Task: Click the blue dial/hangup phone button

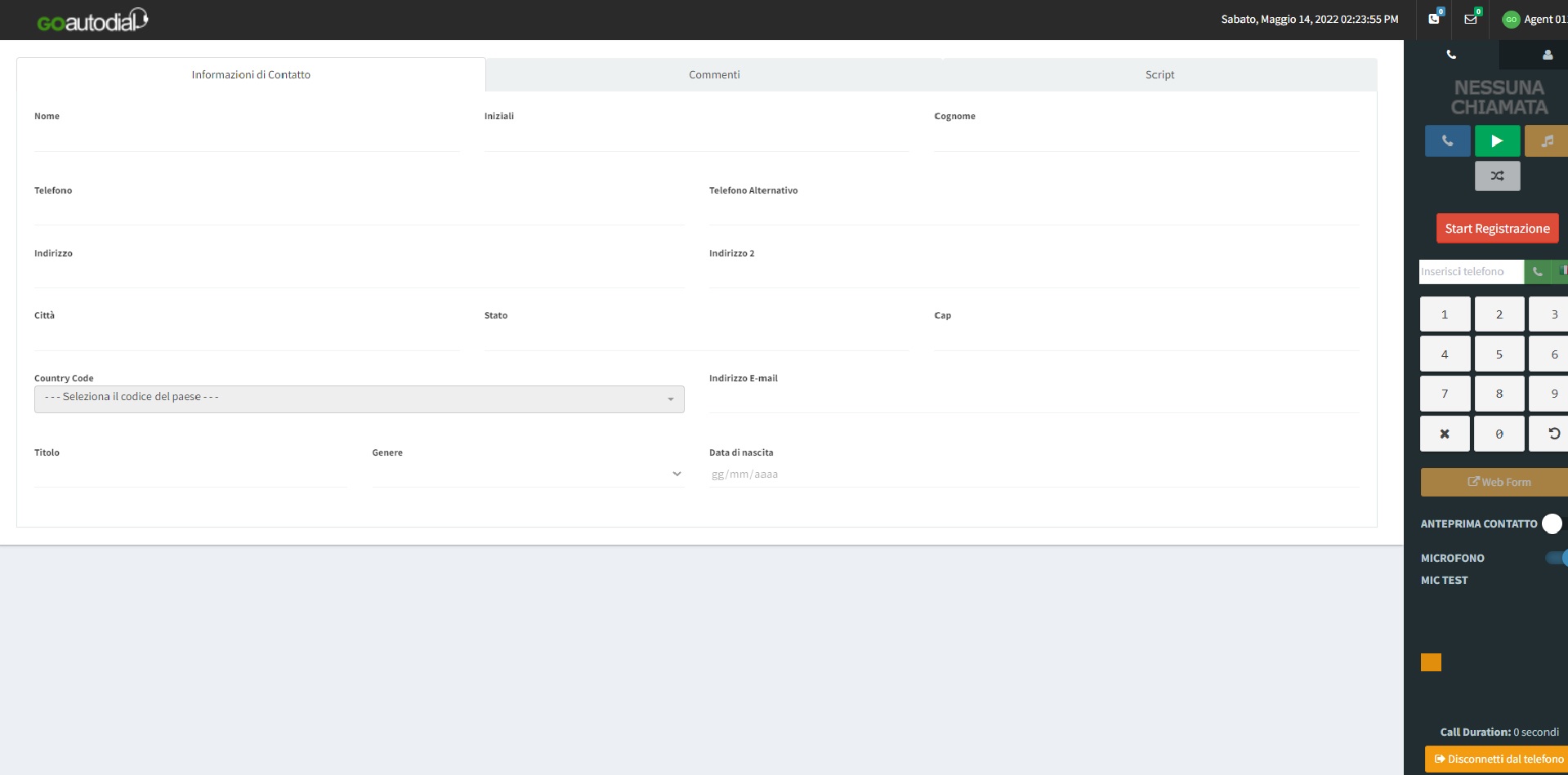Action: [x=1447, y=141]
